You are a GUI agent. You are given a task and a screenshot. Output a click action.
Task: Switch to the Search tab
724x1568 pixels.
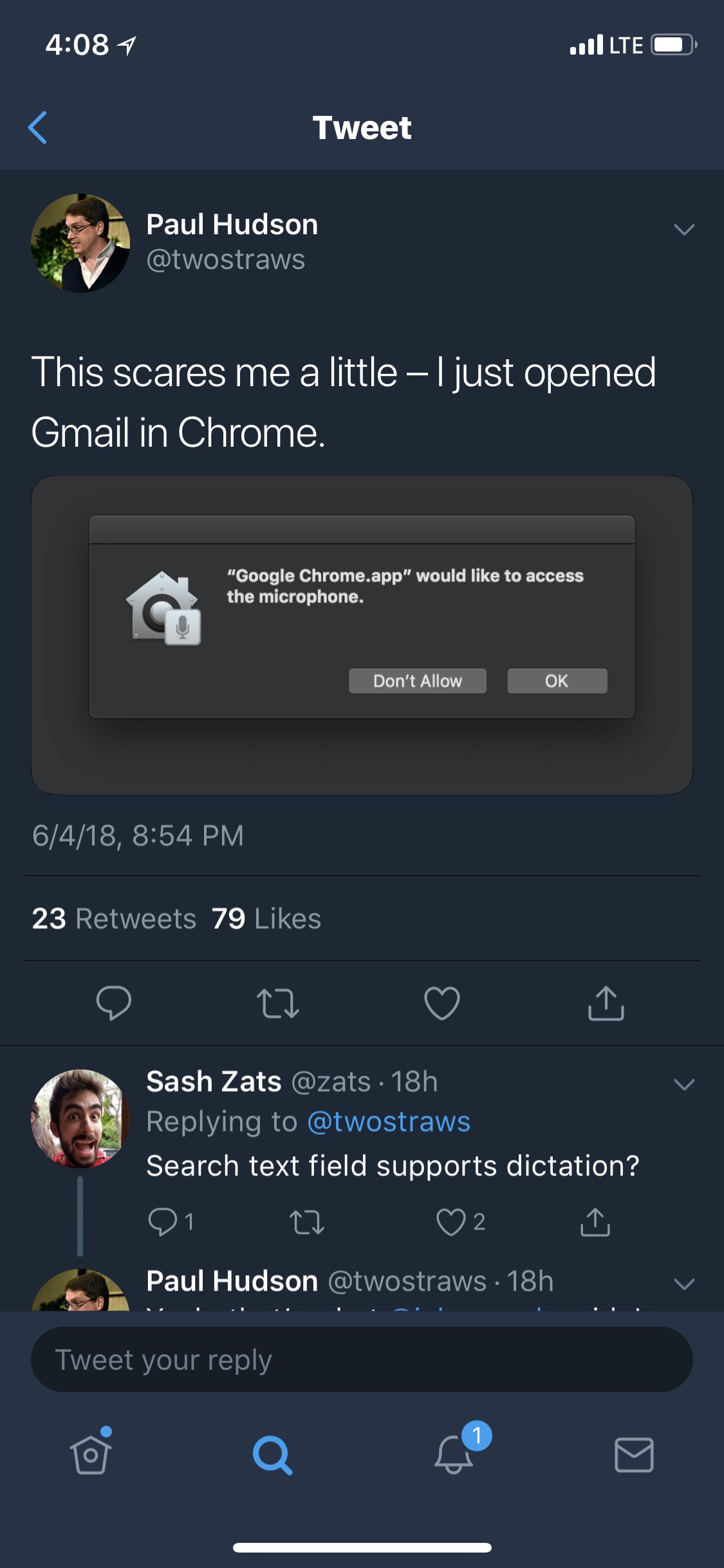(x=272, y=1455)
